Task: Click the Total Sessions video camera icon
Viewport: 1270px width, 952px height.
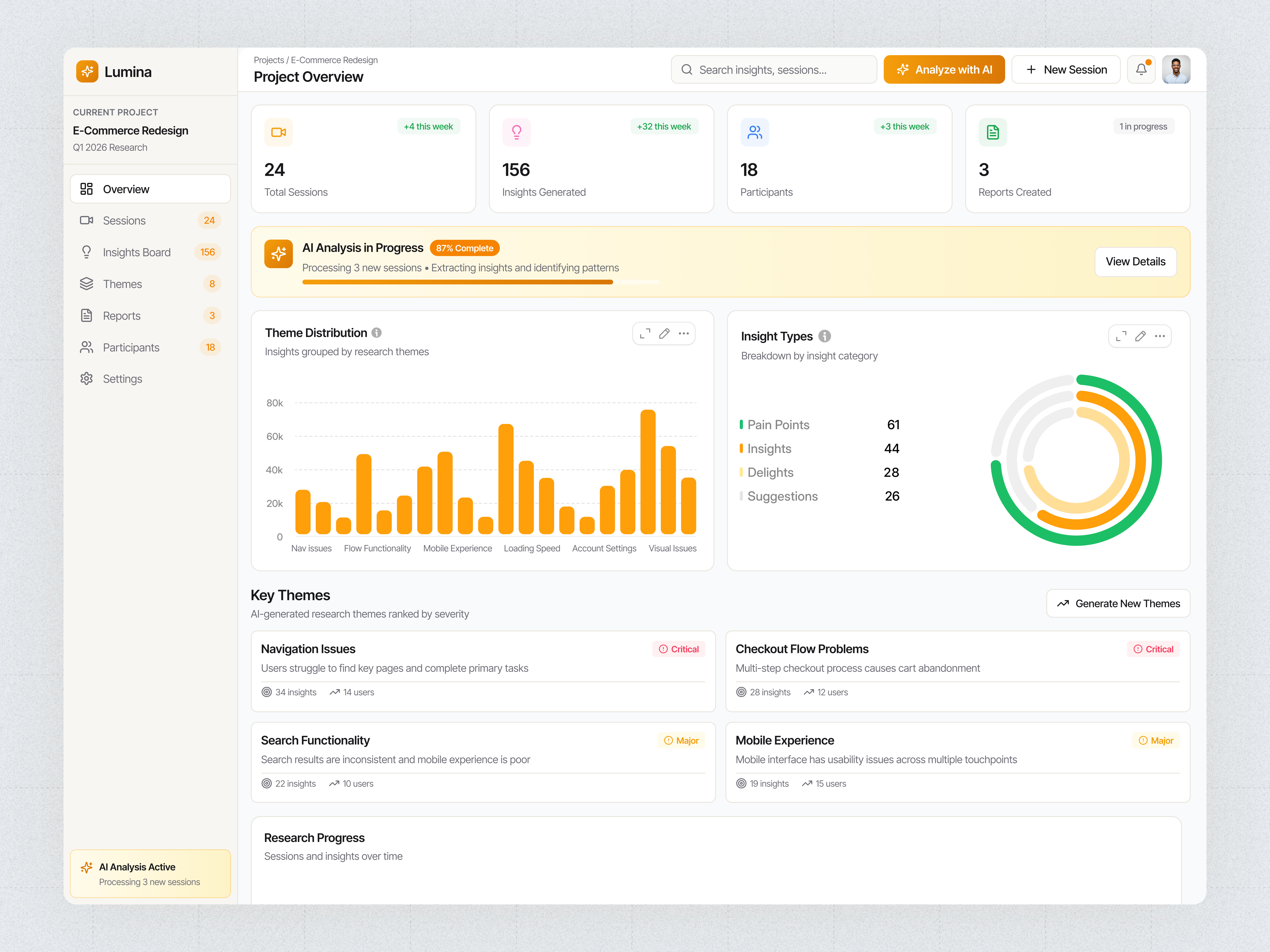Action: [278, 132]
